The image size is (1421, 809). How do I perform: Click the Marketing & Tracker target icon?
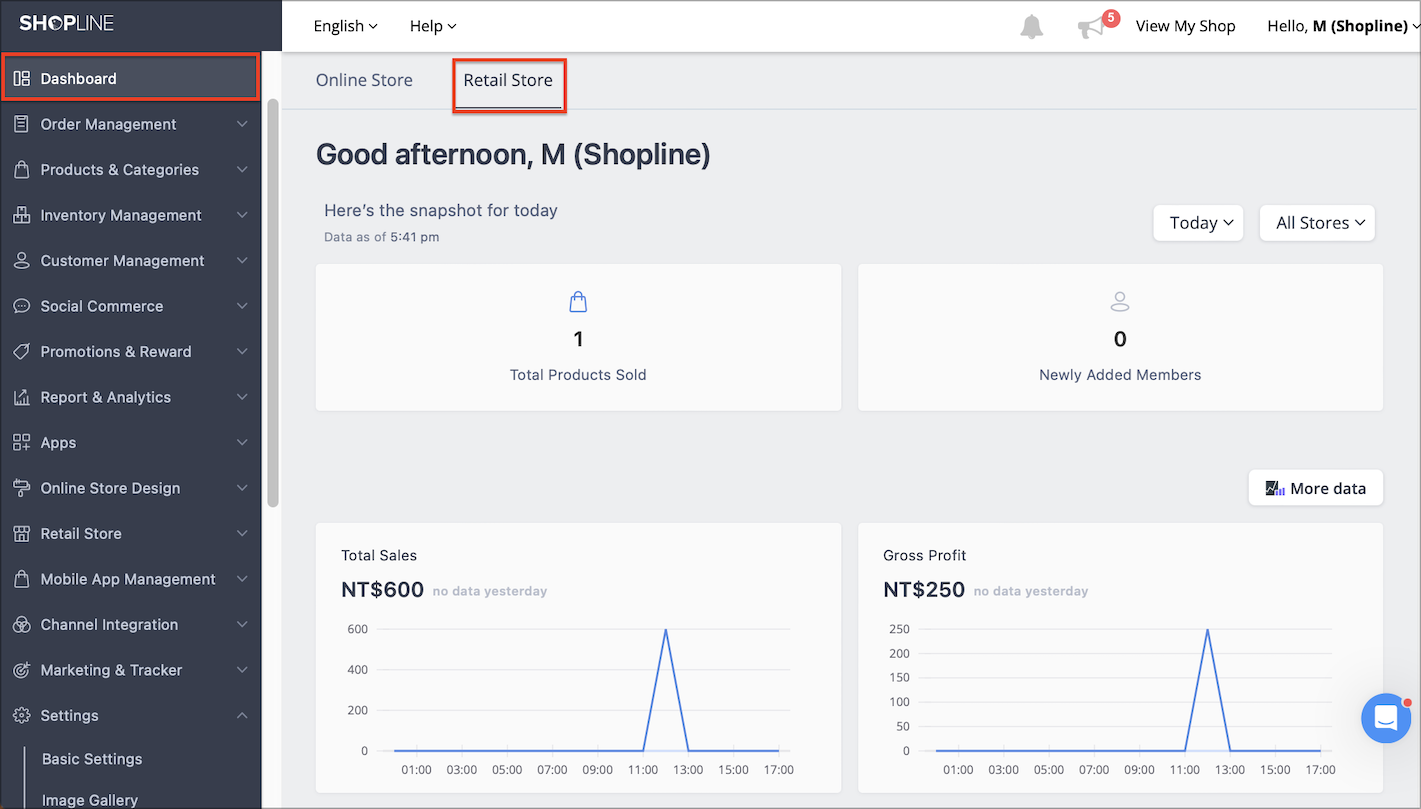pyautogui.click(x=21, y=670)
